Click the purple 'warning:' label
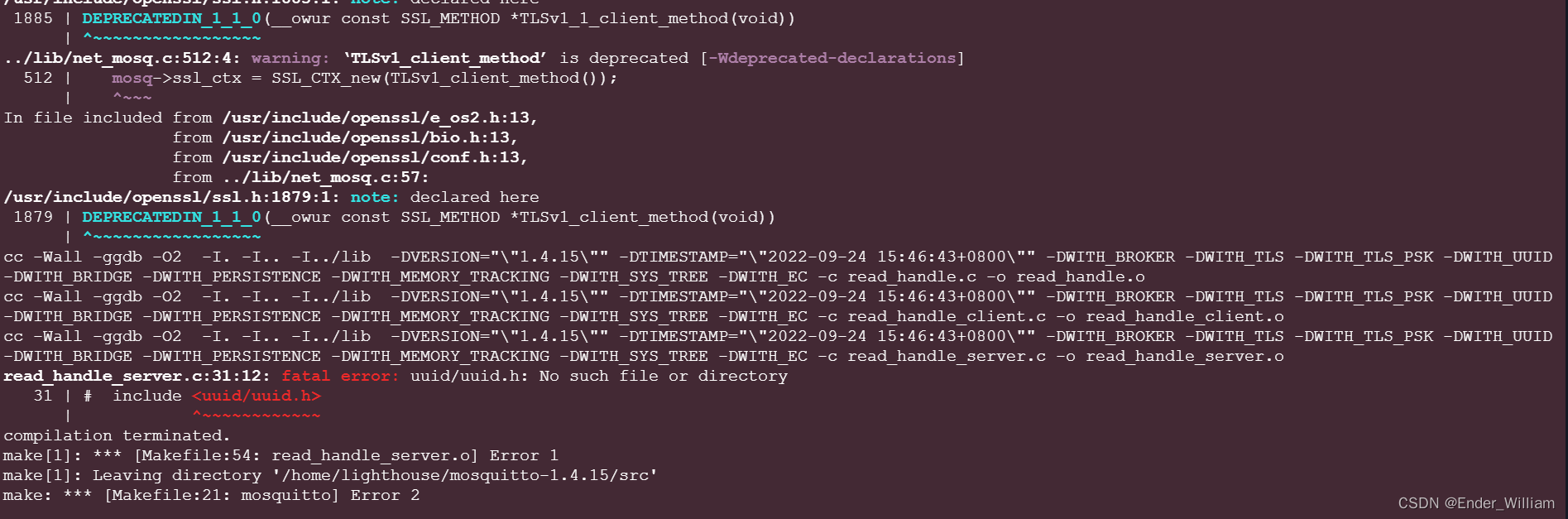 tap(290, 59)
